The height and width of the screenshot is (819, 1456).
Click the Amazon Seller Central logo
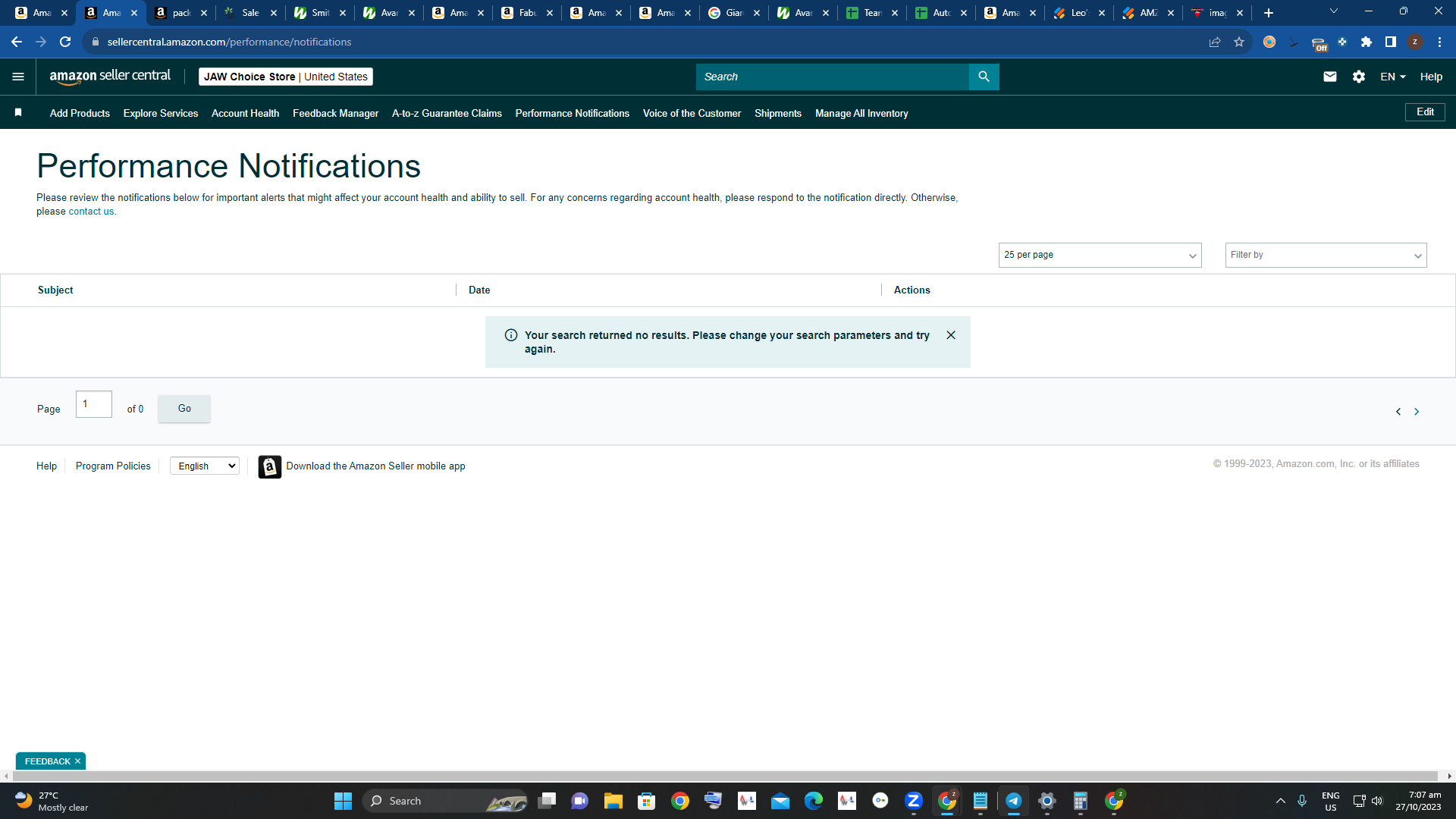click(x=110, y=76)
